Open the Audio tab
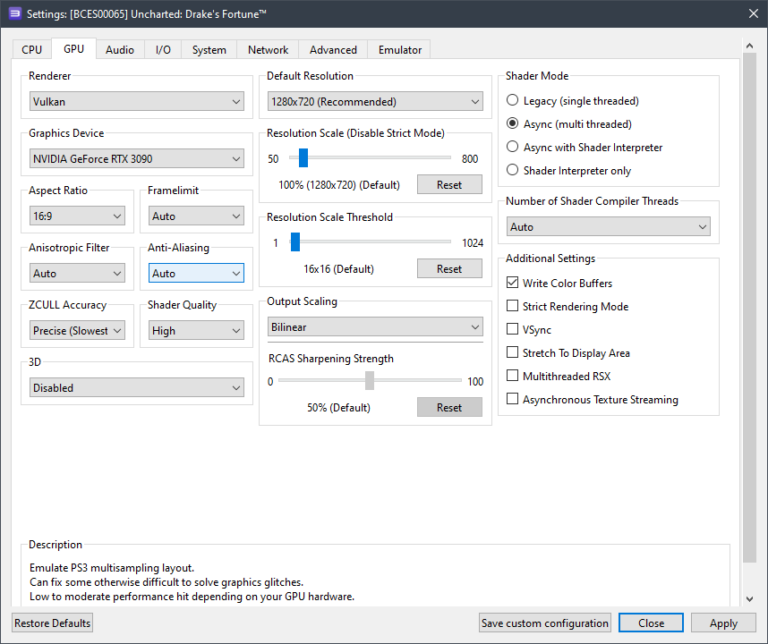 pyautogui.click(x=120, y=50)
